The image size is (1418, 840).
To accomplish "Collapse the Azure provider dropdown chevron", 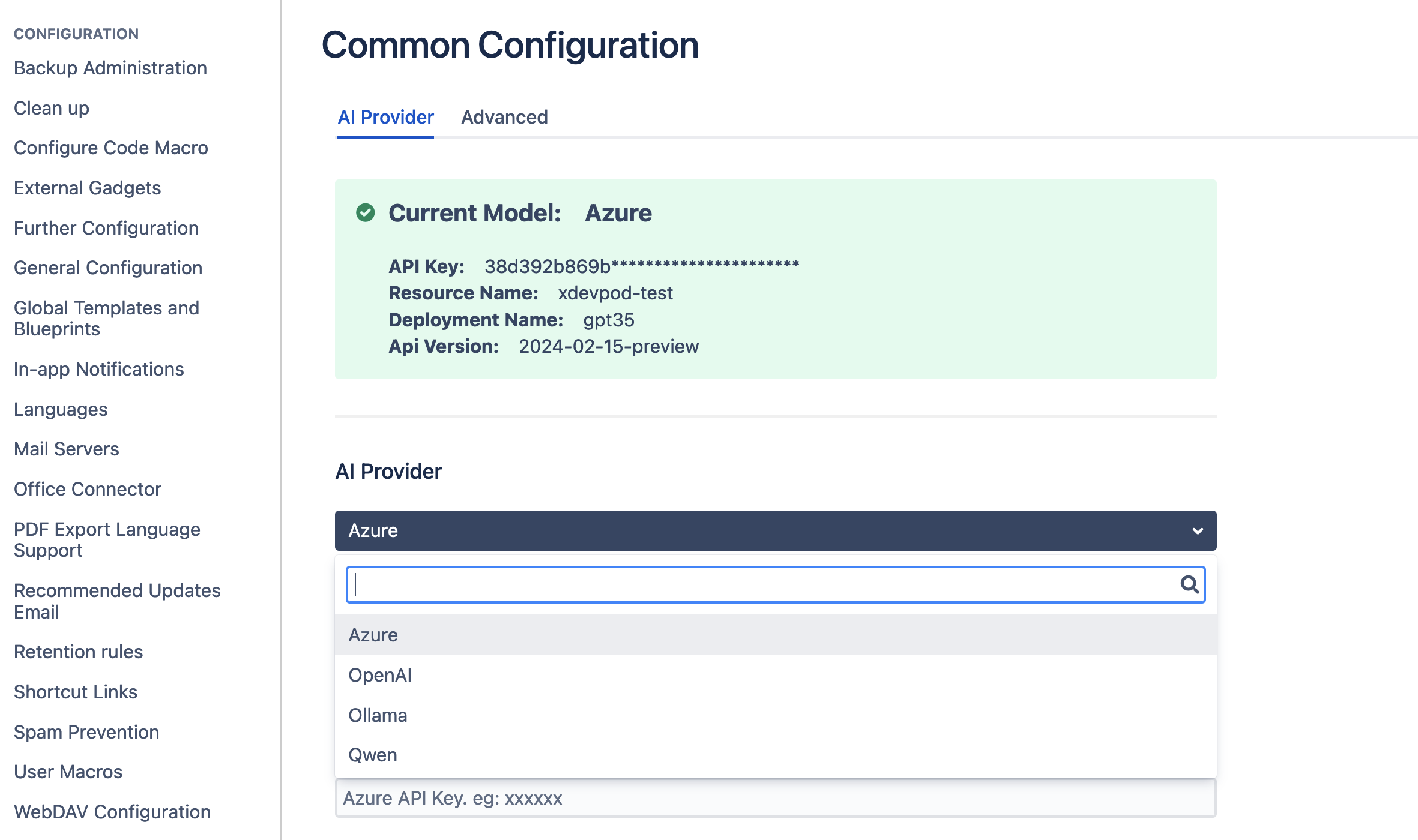I will [x=1198, y=531].
